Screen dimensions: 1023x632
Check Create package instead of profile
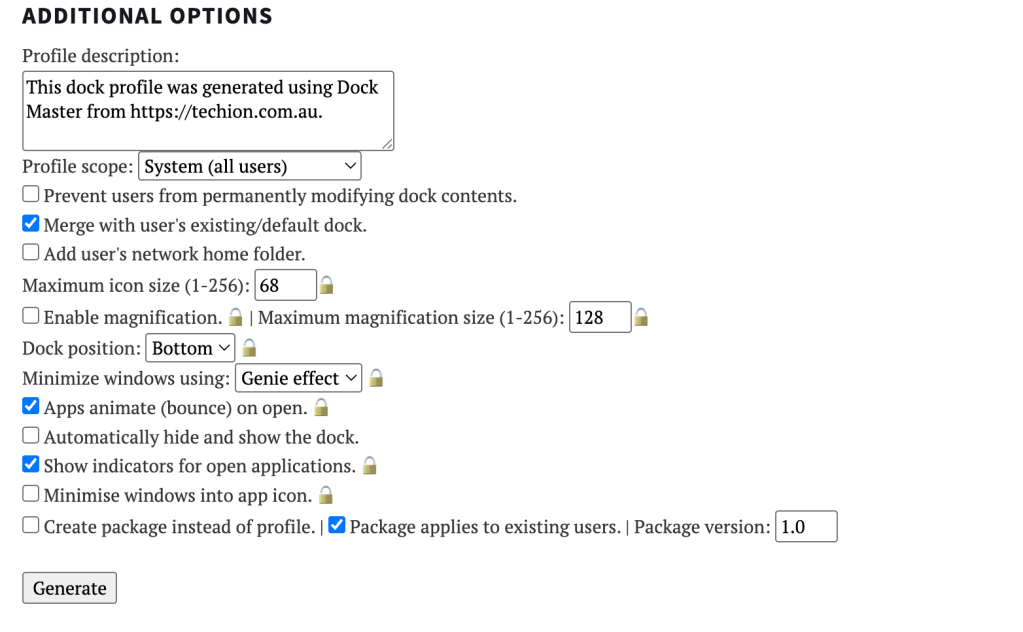click(x=31, y=525)
